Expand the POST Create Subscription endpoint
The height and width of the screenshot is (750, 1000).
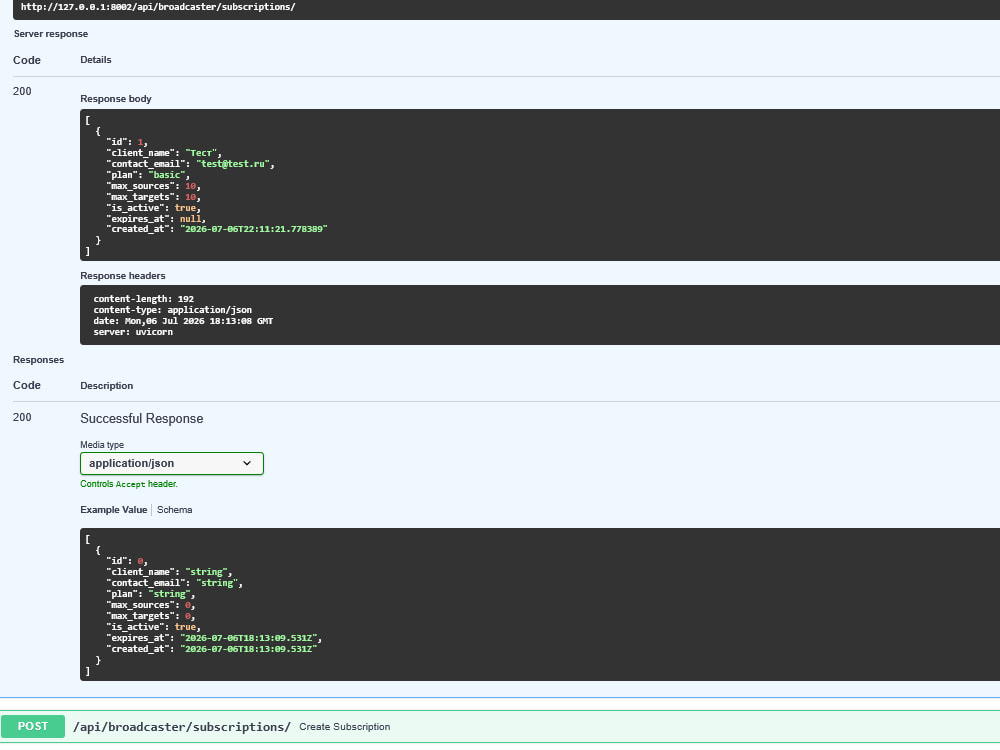coord(500,726)
